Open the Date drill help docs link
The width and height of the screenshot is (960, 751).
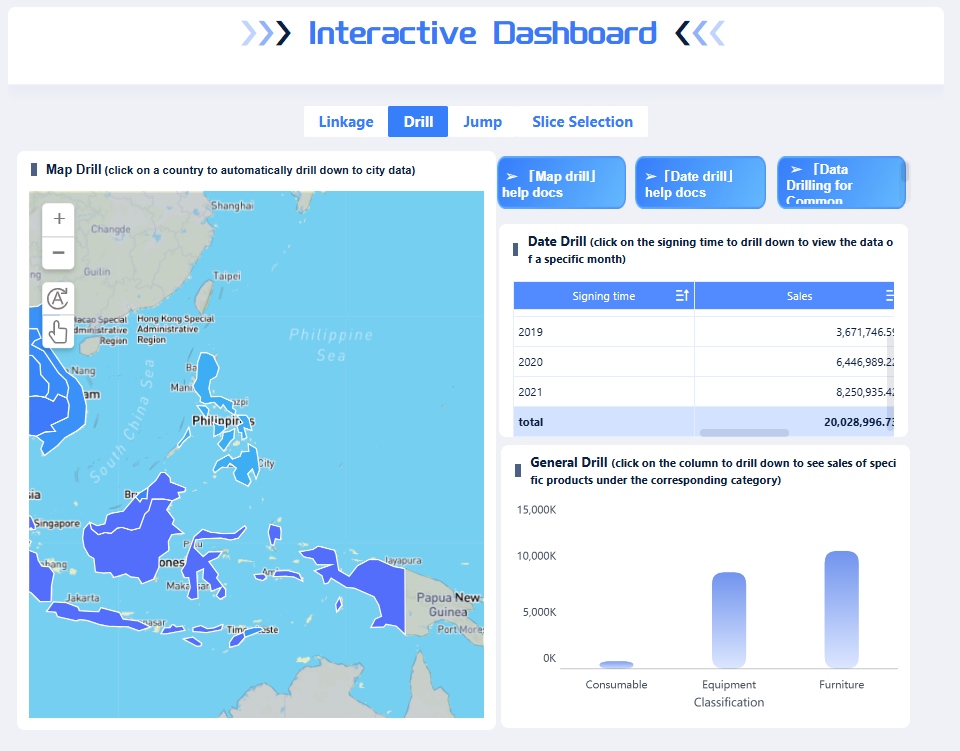700,183
